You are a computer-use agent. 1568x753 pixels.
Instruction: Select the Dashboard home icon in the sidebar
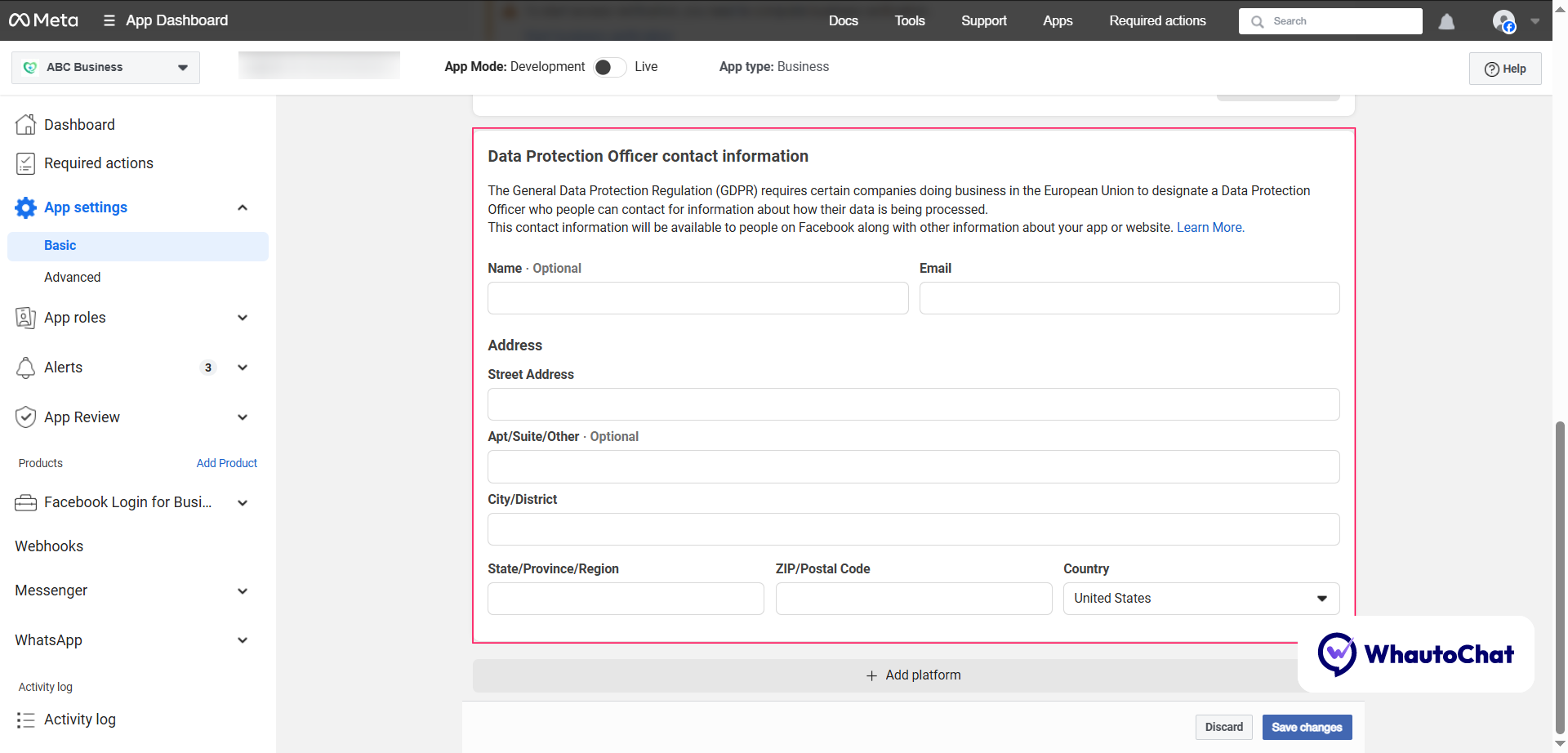[25, 124]
